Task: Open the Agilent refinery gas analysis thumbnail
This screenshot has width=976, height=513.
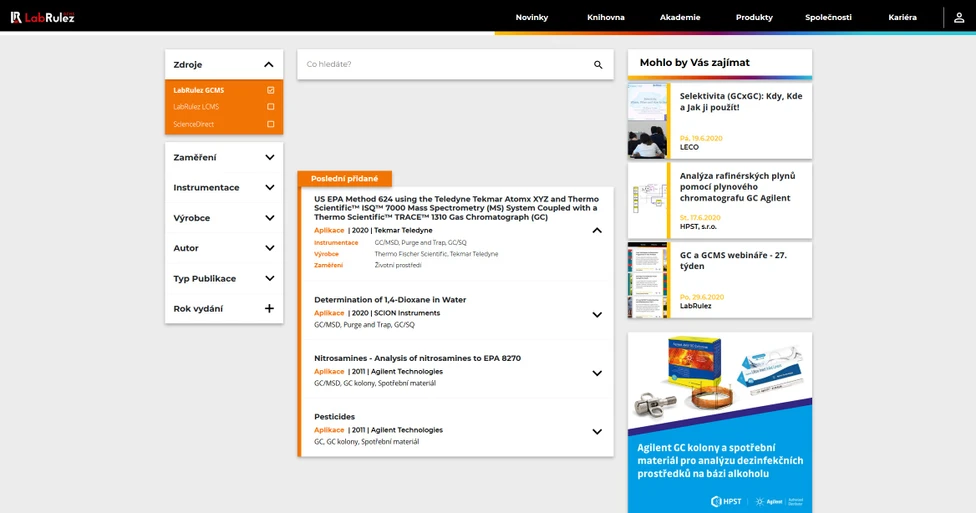Action: click(647, 200)
